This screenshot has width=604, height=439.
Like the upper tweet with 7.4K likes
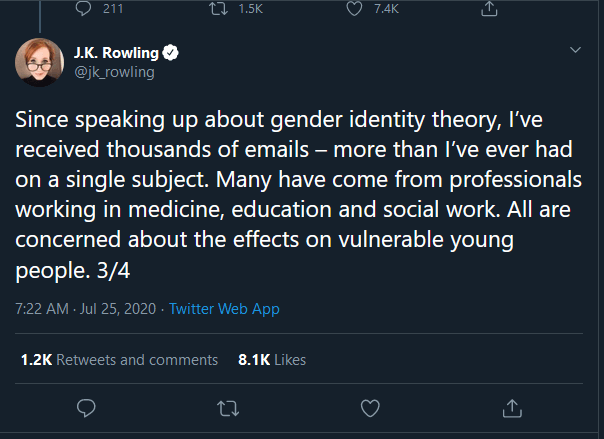point(352,9)
